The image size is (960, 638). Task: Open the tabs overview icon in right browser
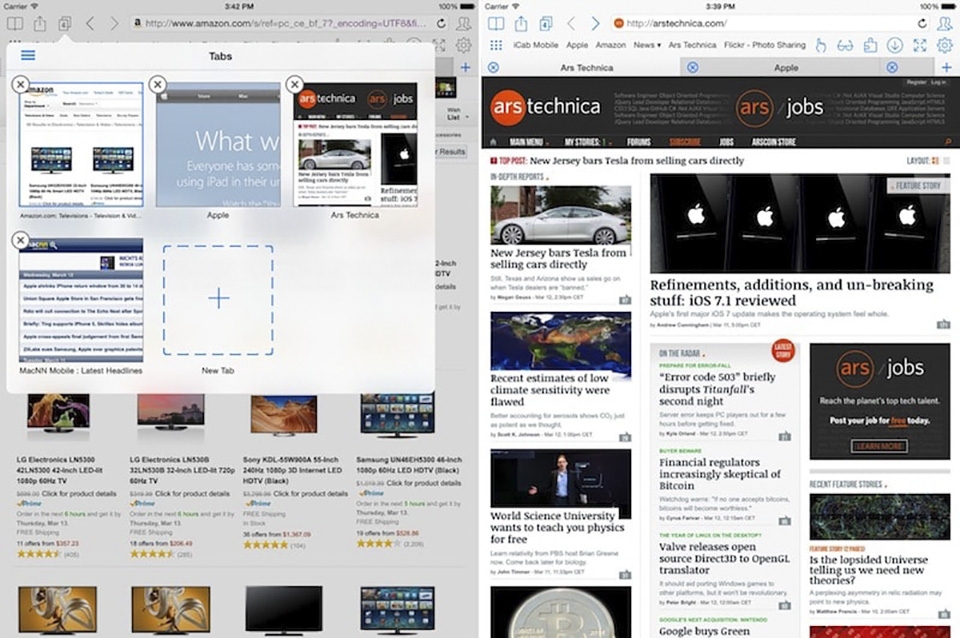546,24
